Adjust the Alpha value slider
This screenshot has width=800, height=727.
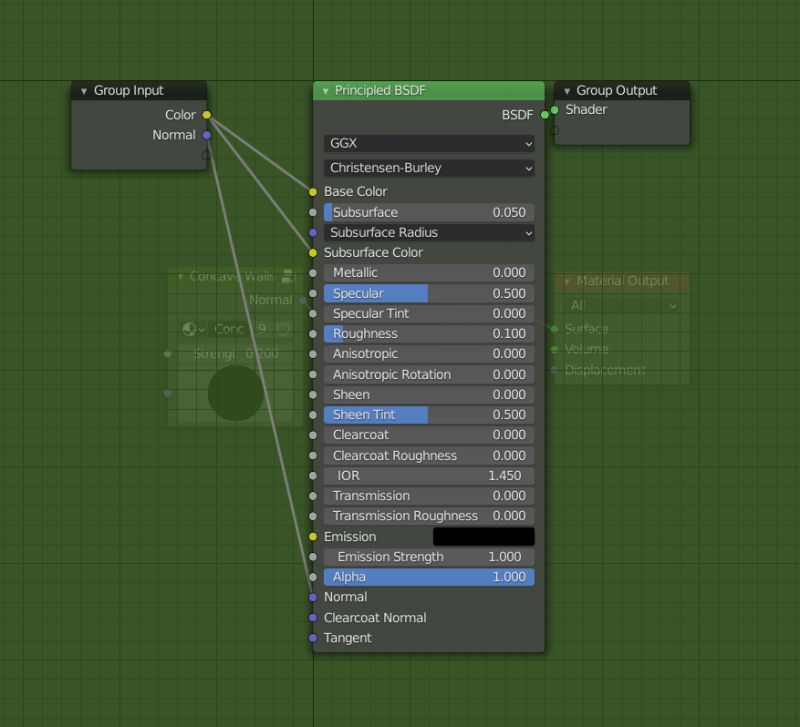pos(430,577)
